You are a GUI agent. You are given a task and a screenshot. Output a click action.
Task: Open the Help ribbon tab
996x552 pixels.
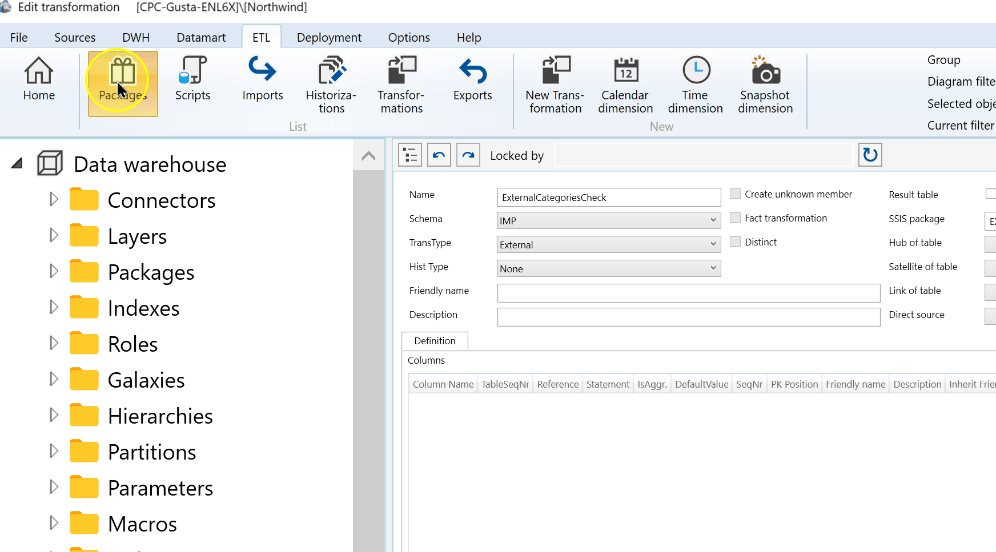469,37
